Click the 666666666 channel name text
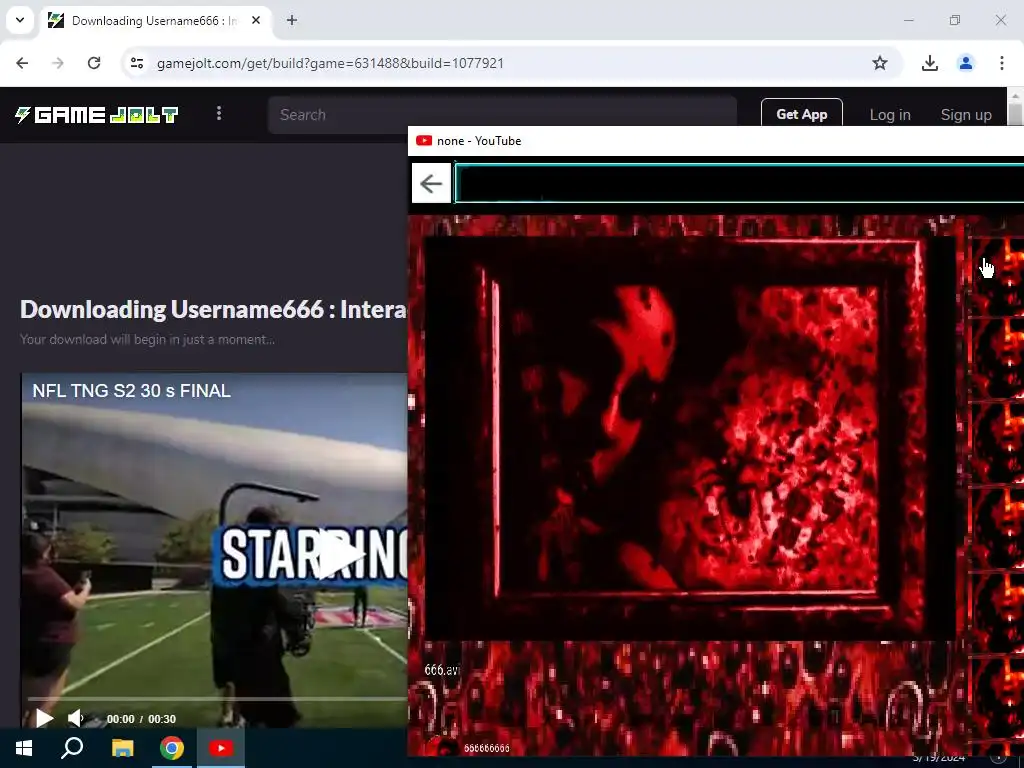The width and height of the screenshot is (1024, 768). pos(487,748)
